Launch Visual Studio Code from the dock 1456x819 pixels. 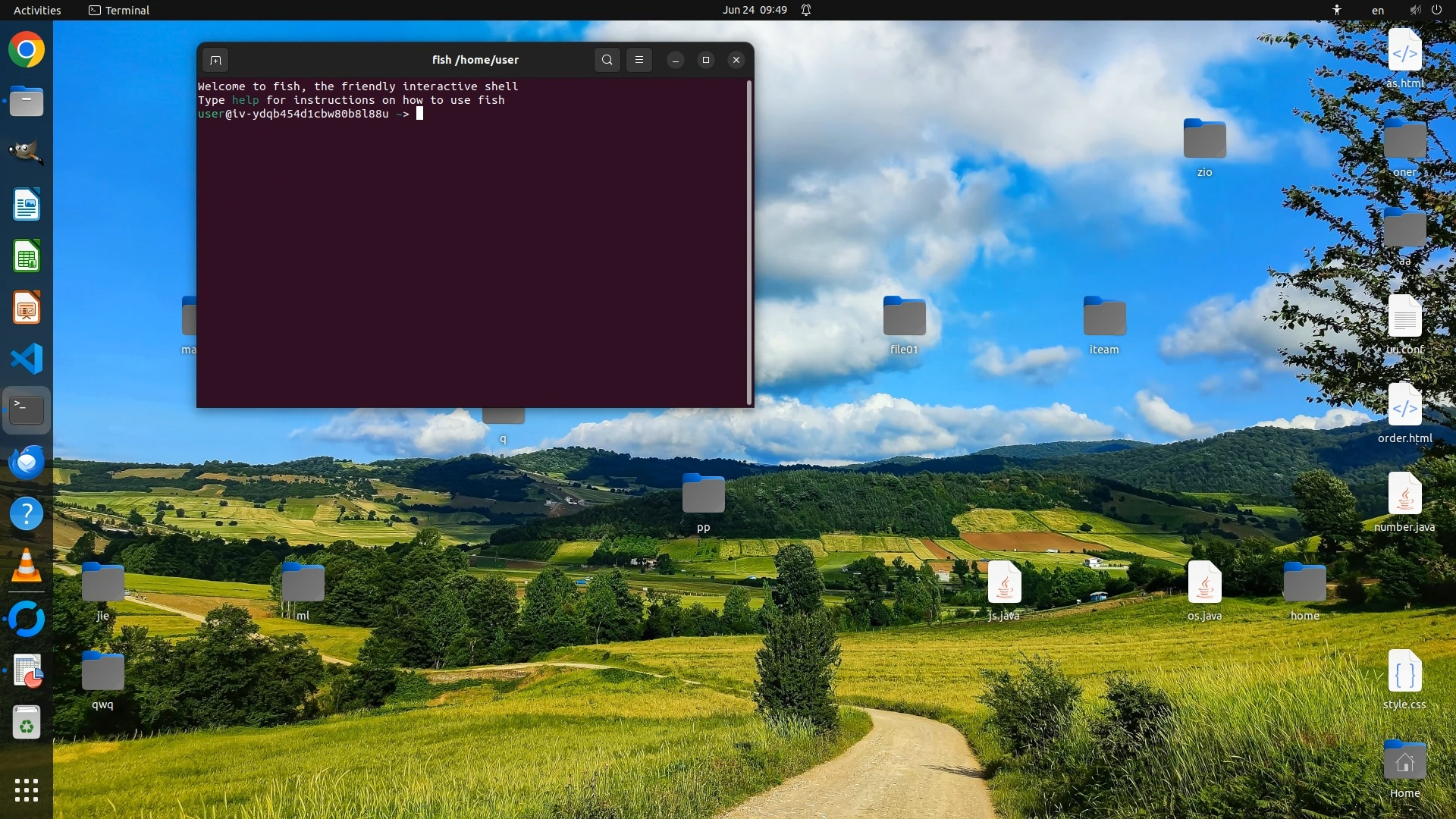pos(27,359)
